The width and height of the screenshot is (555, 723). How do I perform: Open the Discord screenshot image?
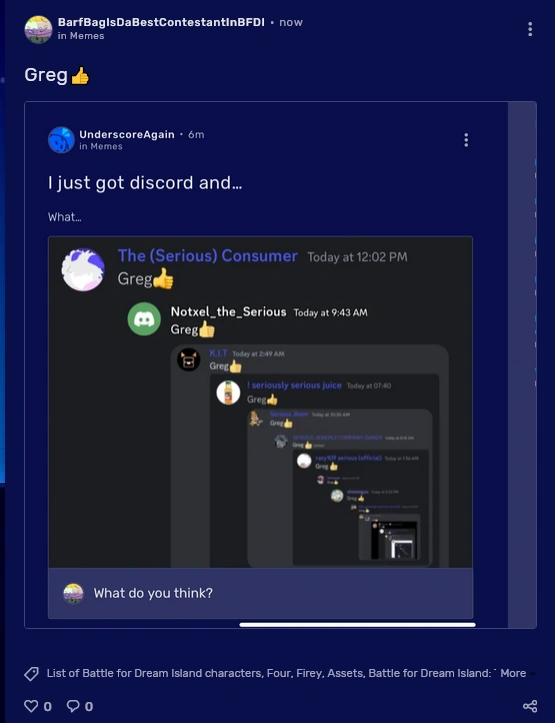tap(260, 402)
